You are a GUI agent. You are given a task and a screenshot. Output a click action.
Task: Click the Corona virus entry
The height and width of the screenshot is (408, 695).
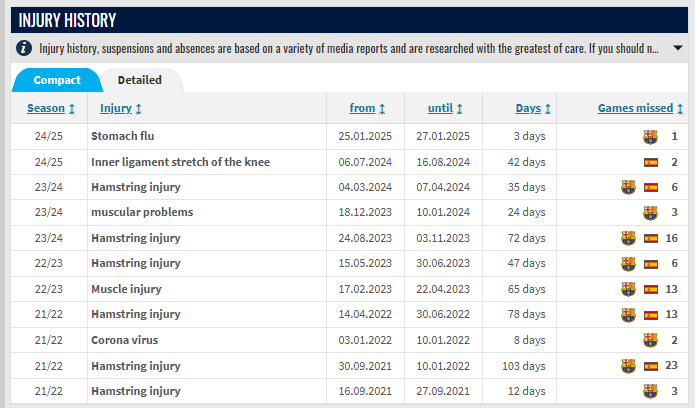[x=125, y=340]
